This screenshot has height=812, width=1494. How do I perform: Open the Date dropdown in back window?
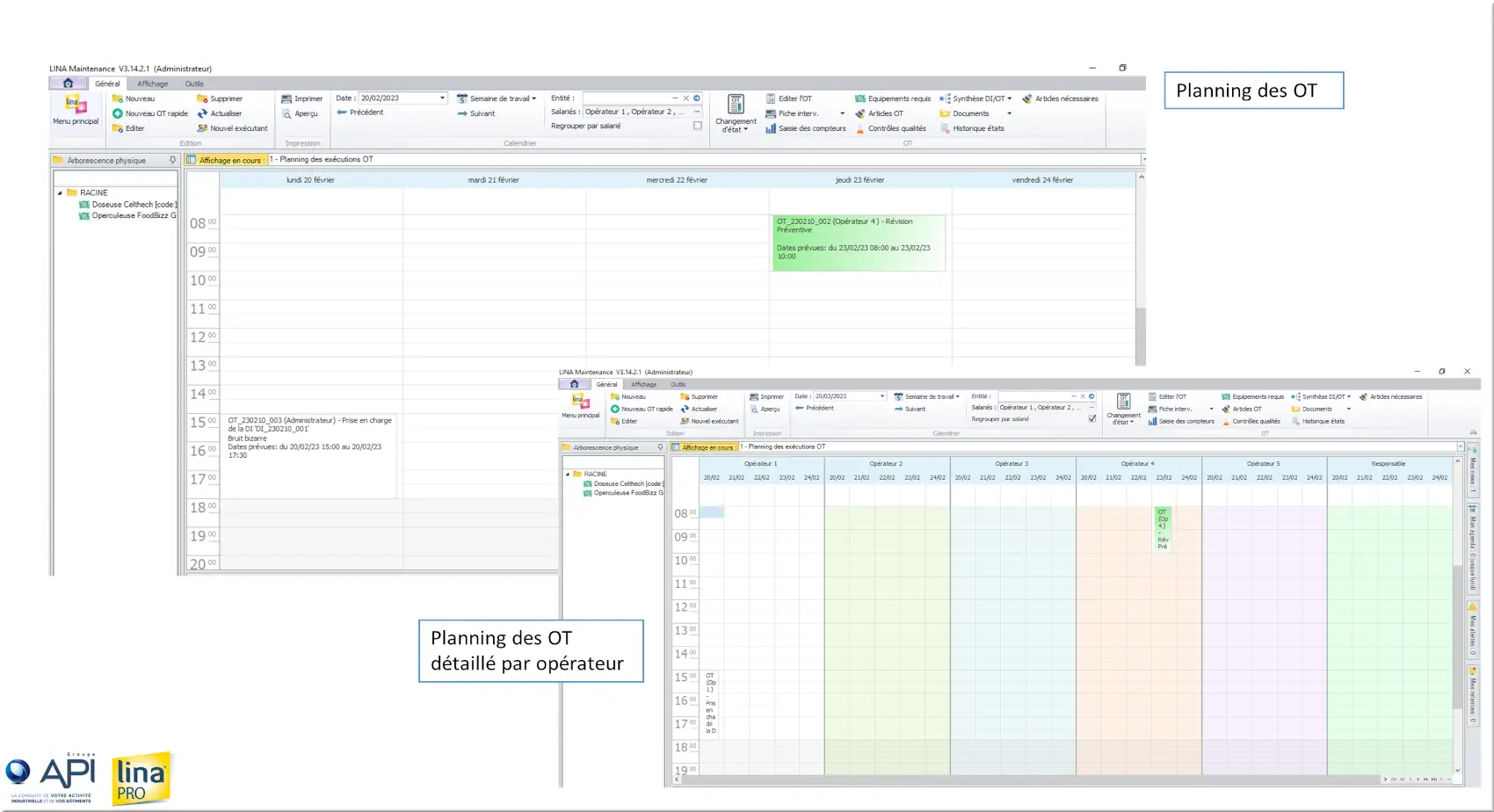(x=442, y=98)
